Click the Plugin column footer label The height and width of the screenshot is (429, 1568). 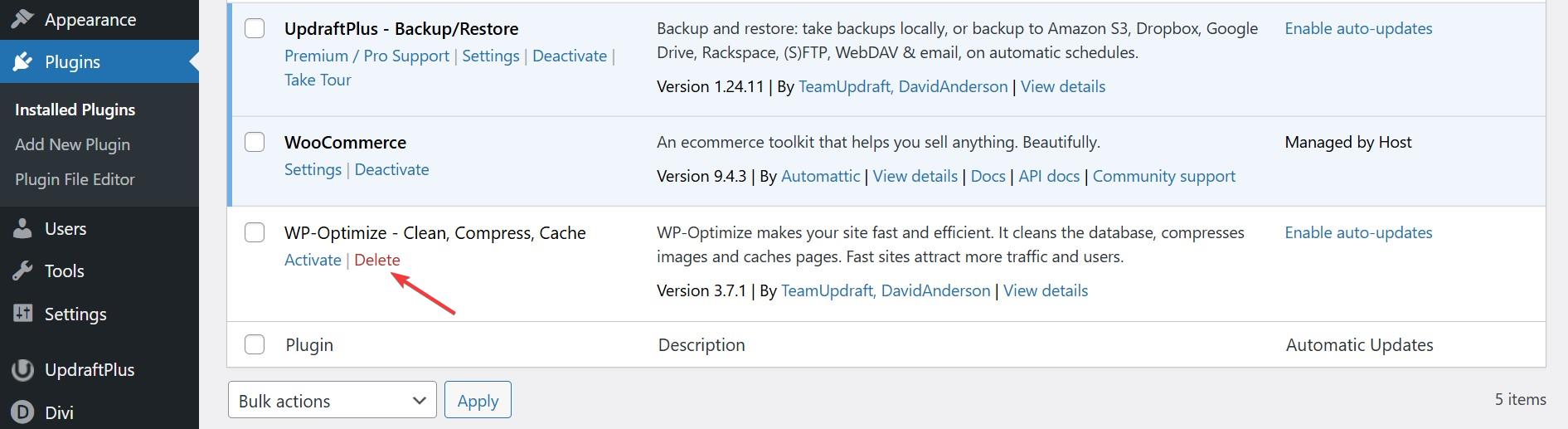tap(309, 344)
